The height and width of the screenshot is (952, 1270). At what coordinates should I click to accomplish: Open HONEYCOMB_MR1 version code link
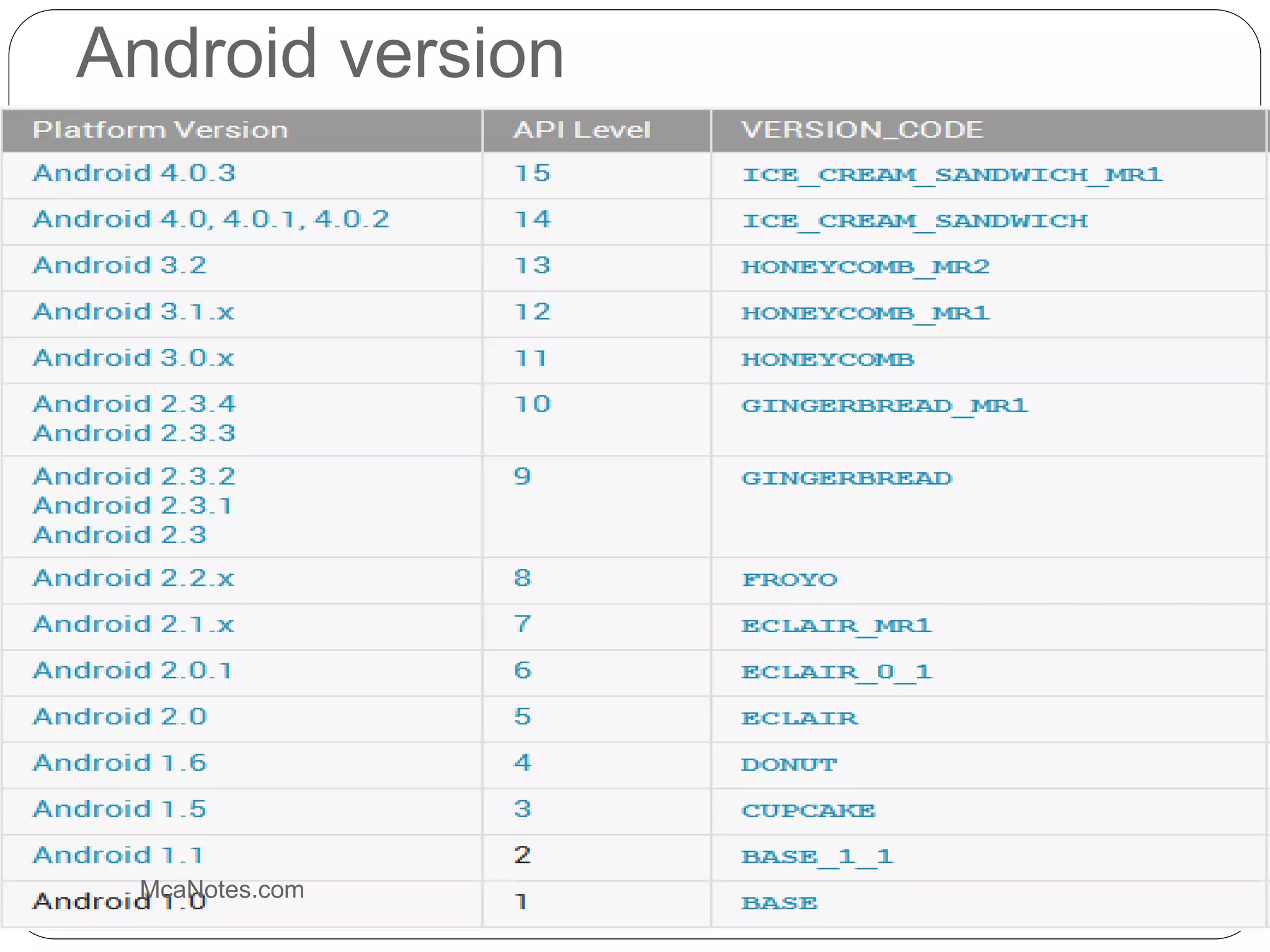[x=865, y=314]
